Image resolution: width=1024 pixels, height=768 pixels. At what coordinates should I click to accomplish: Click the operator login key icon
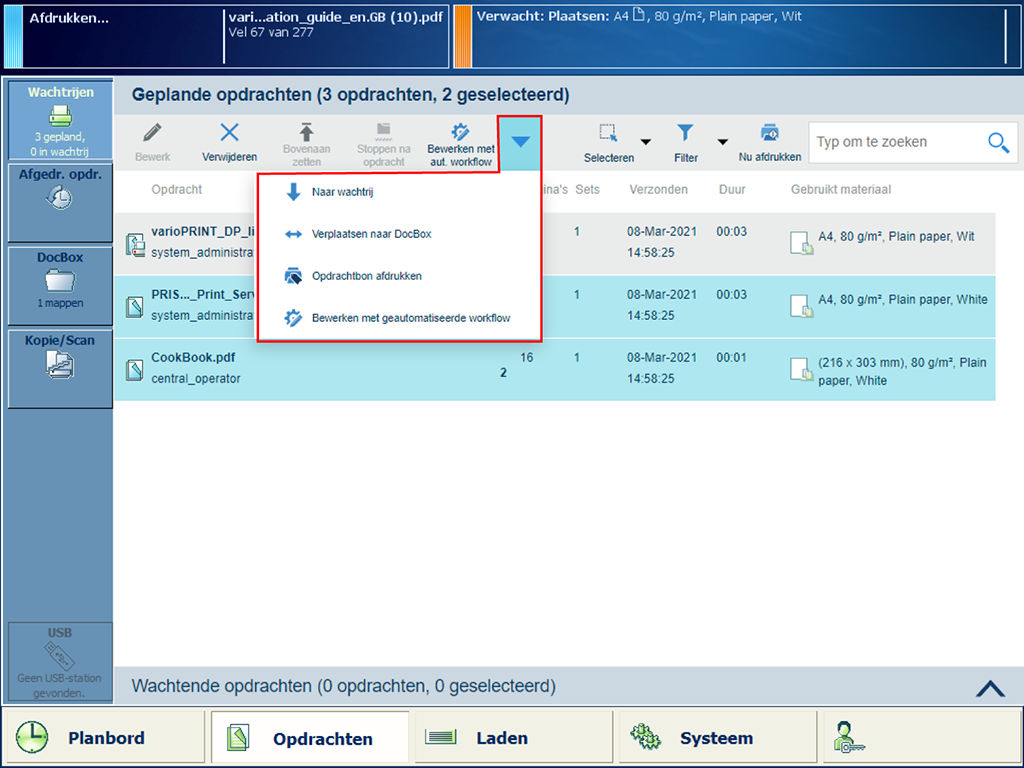[x=848, y=738]
